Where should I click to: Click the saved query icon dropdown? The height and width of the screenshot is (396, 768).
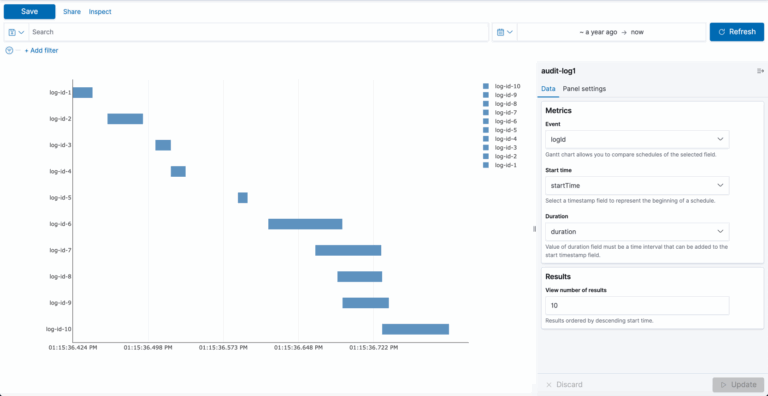click(17, 32)
